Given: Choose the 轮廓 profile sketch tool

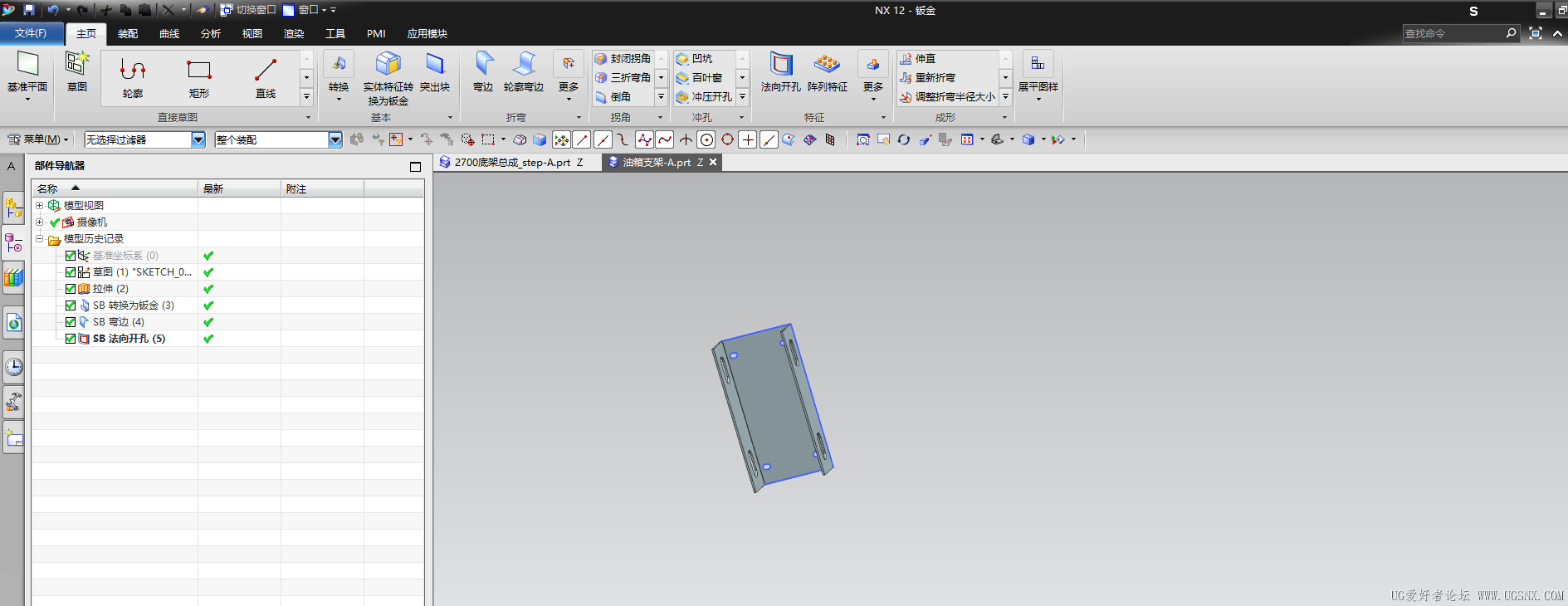Looking at the screenshot, I should tap(133, 77).
